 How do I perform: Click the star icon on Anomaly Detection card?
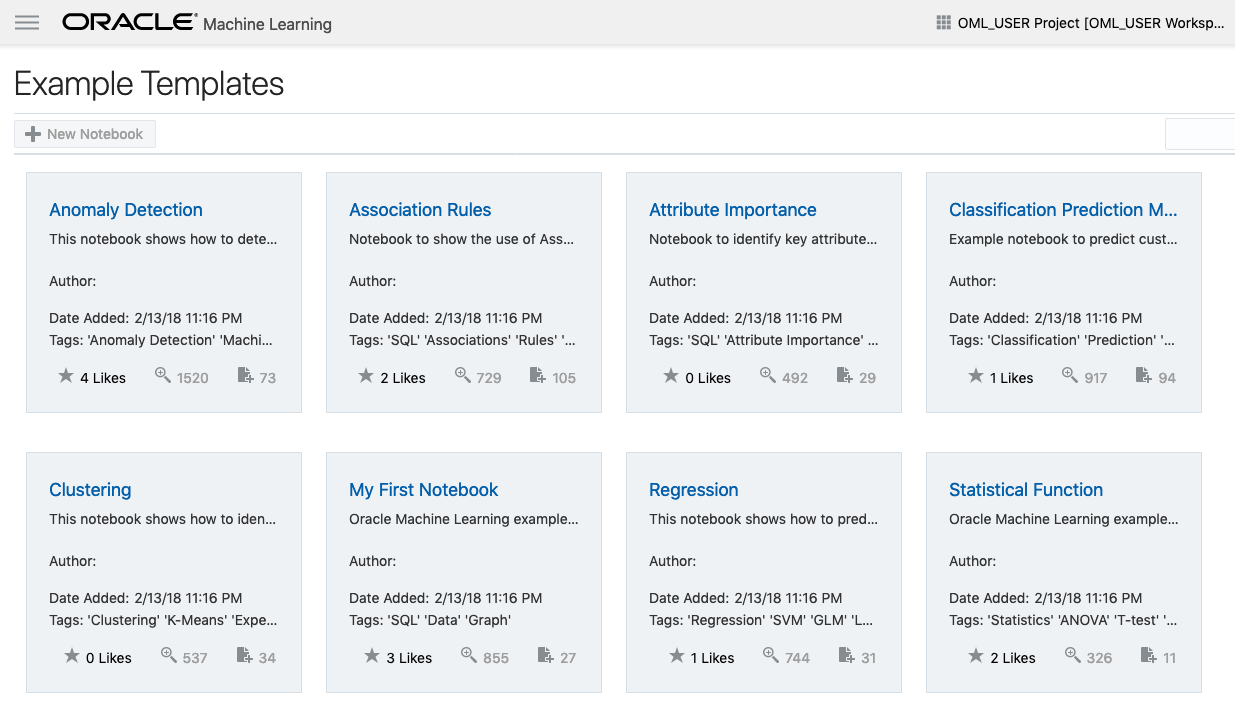coord(66,376)
